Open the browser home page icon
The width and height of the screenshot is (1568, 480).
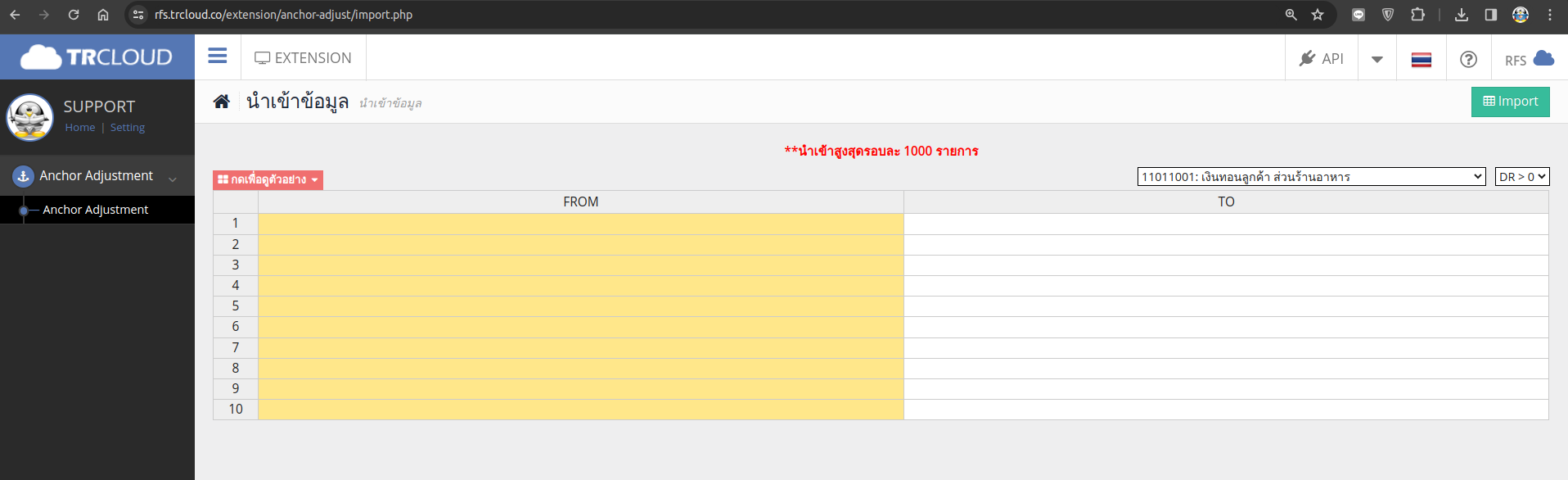coord(103,15)
